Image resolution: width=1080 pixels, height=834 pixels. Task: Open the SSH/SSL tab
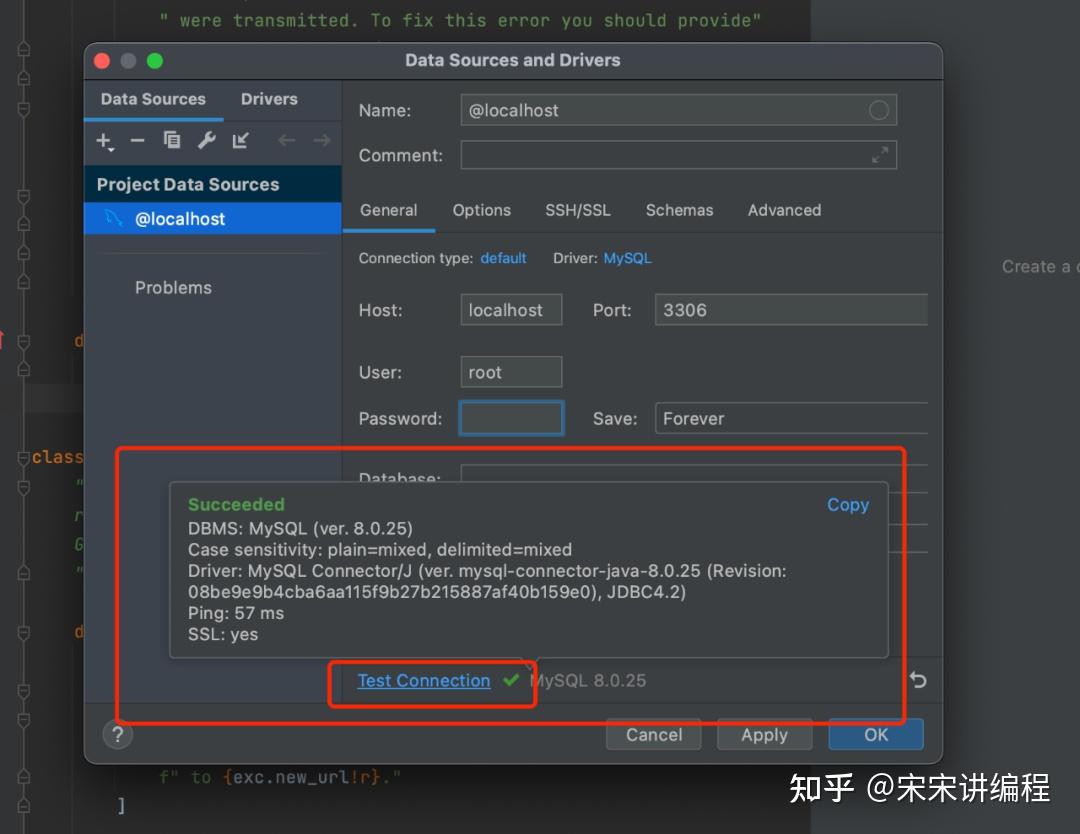click(577, 210)
